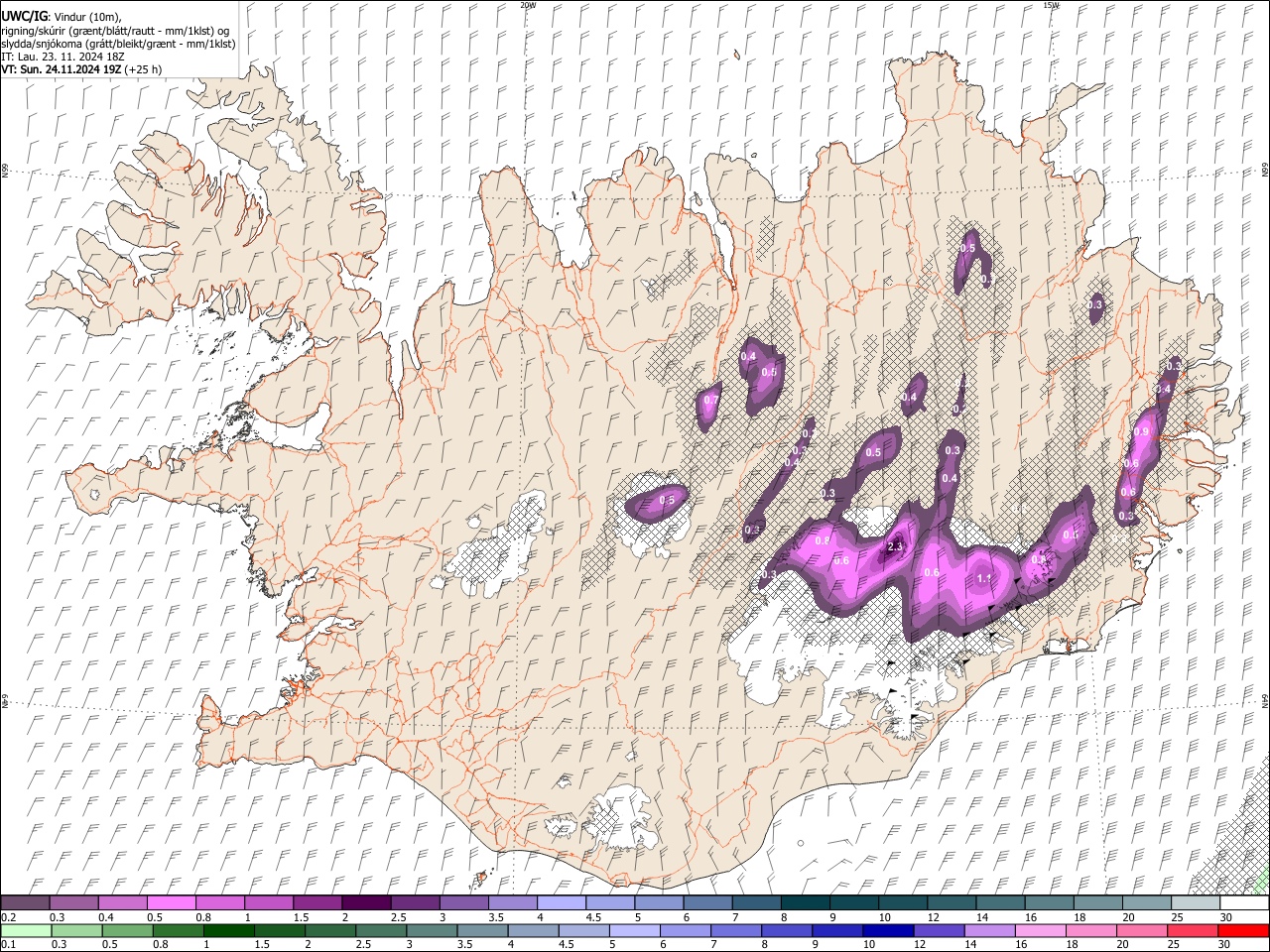
Task: Click the 'slydda/snjókoma' legend description line
Action: click(x=118, y=44)
